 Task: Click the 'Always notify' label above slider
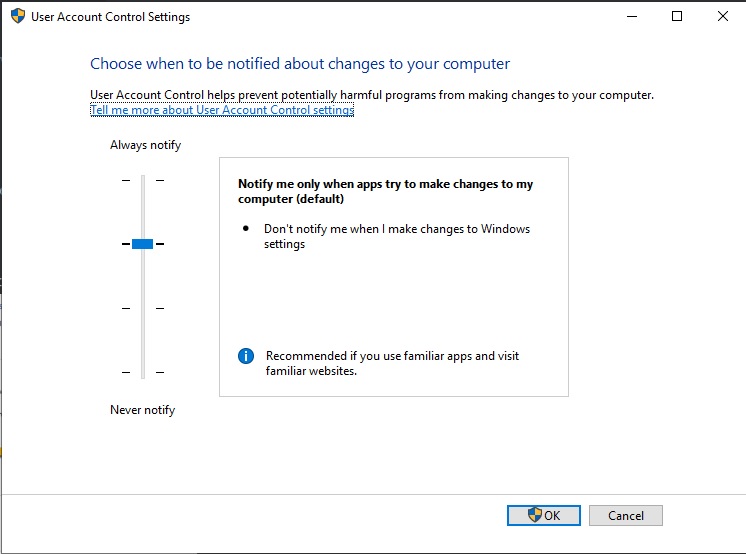click(x=145, y=145)
